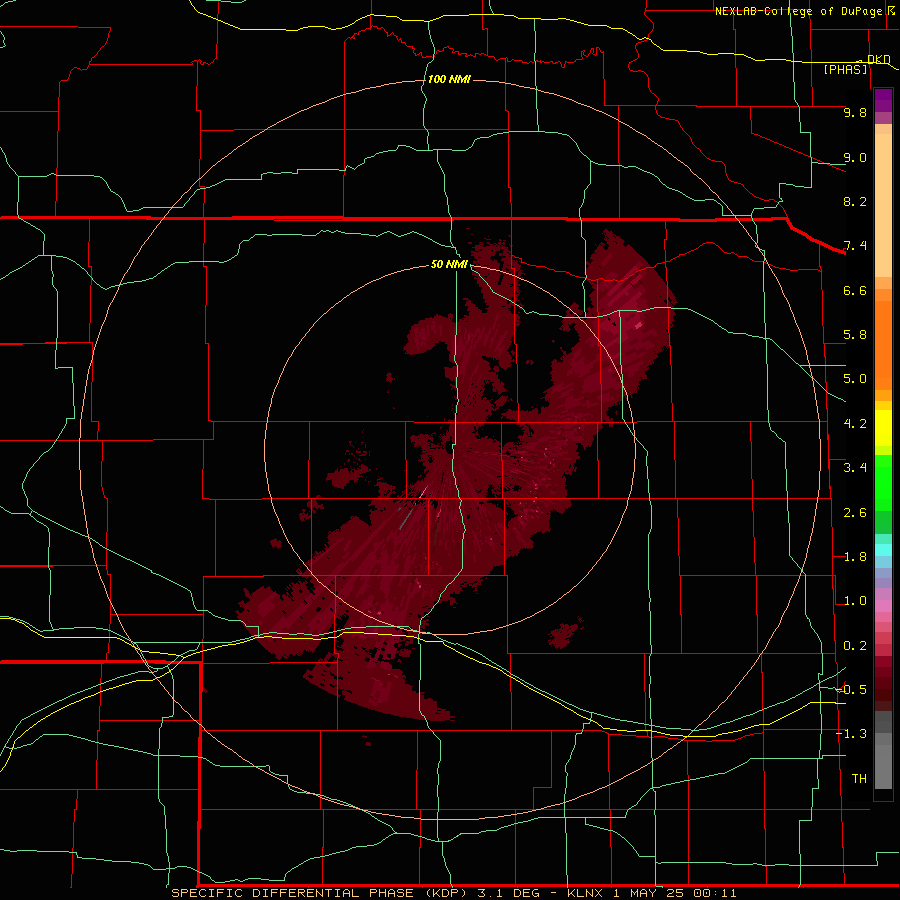The height and width of the screenshot is (900, 900).
Task: Click the 6.6 scale value
Action: coord(855,290)
